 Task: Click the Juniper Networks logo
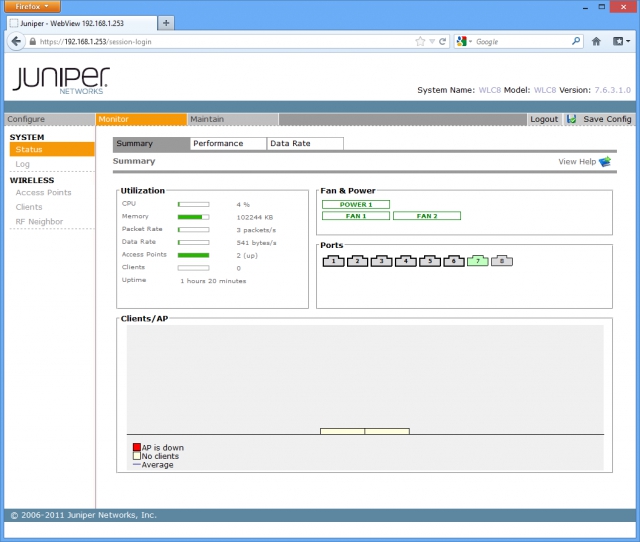pyautogui.click(x=61, y=80)
